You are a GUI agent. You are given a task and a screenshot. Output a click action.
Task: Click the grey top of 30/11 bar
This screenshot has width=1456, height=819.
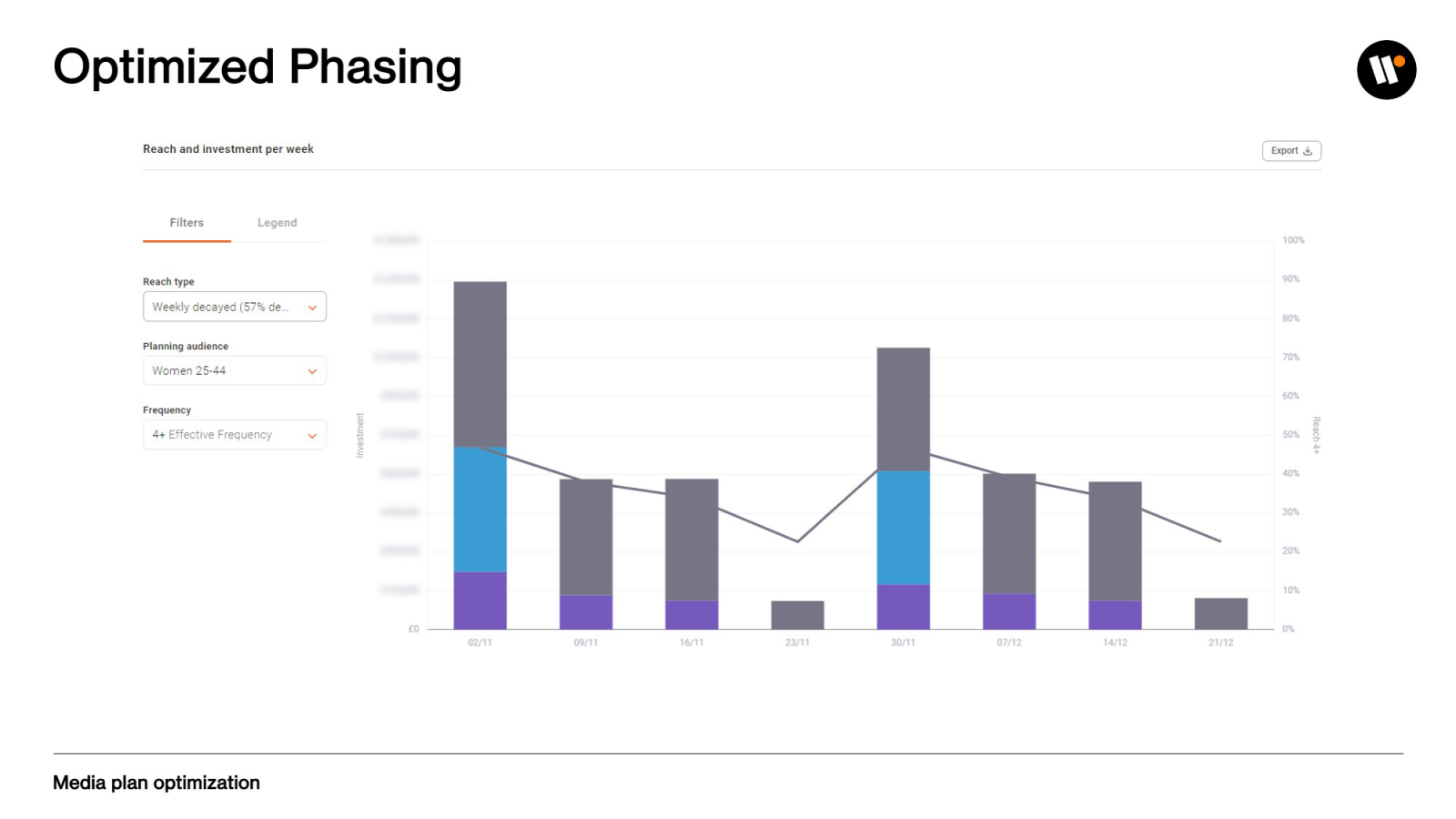[x=903, y=409]
